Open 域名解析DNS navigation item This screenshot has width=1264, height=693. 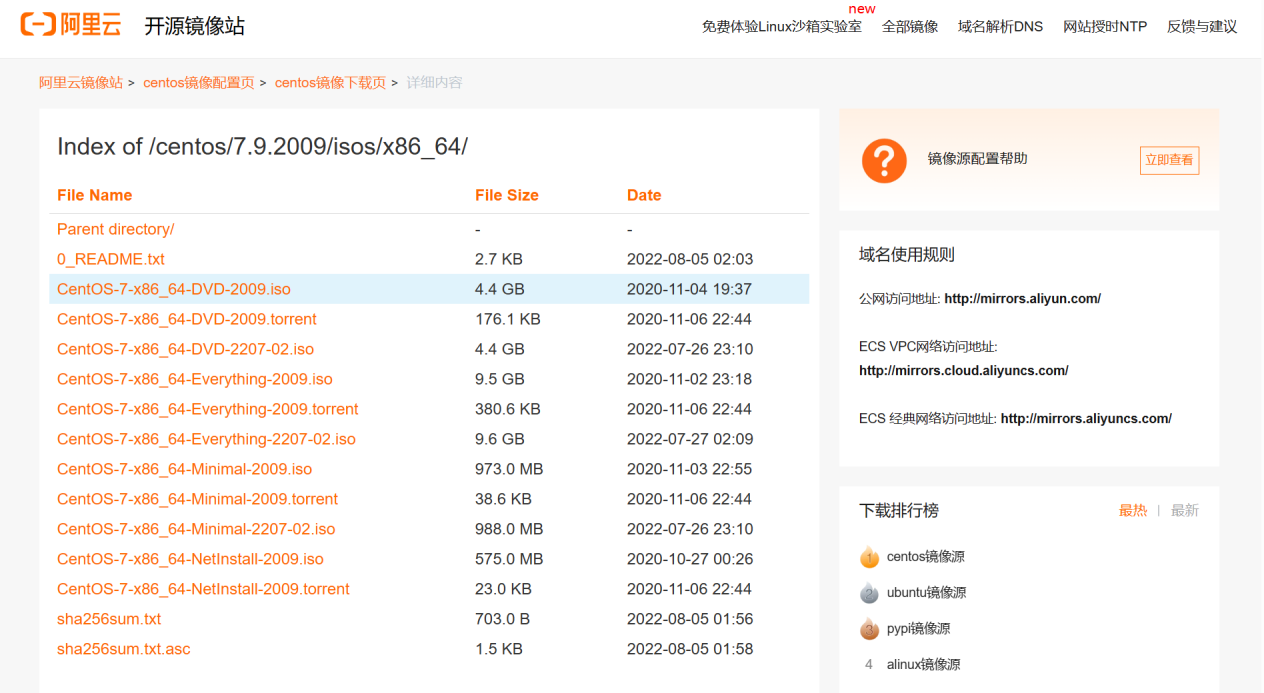1000,27
